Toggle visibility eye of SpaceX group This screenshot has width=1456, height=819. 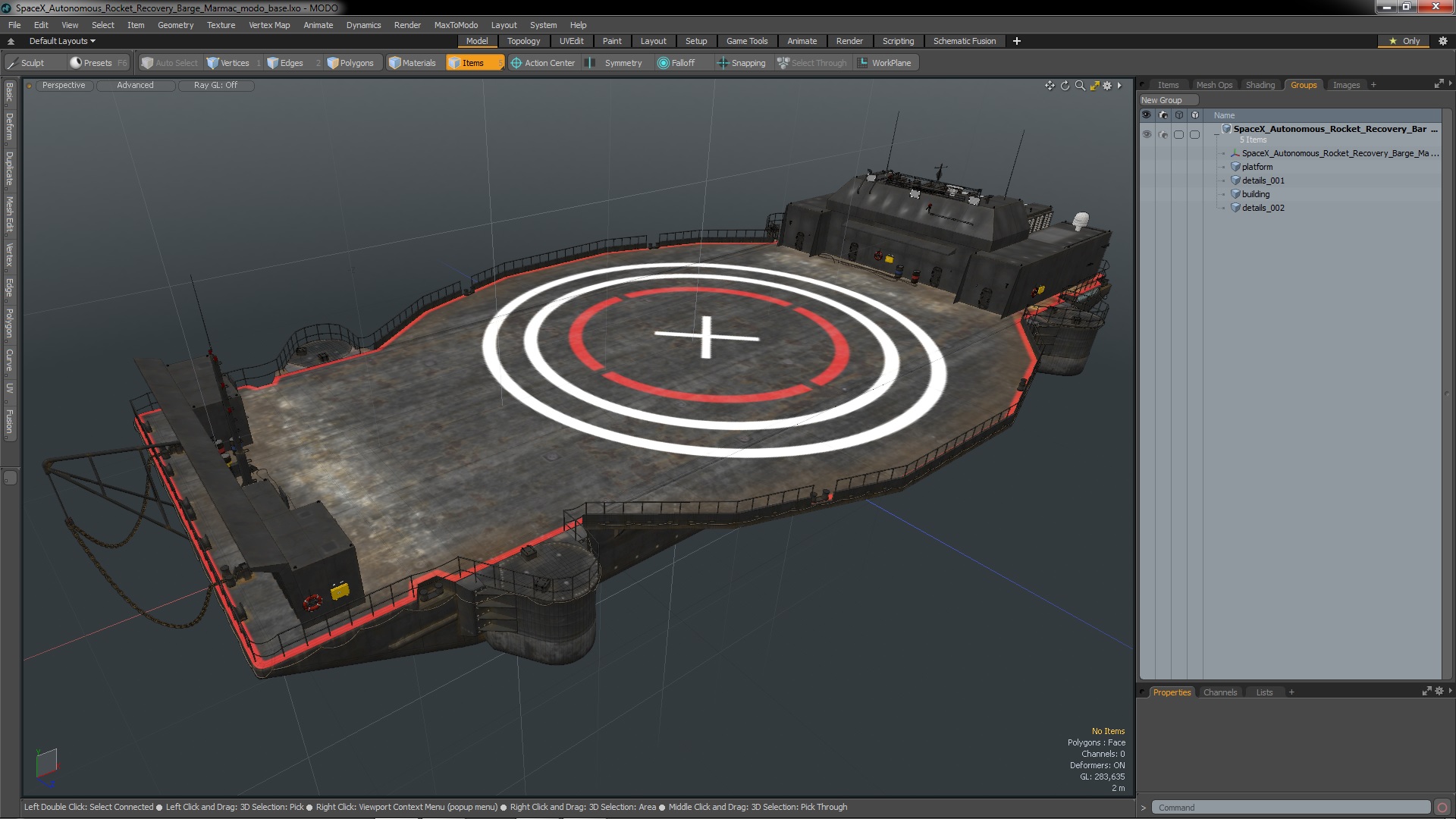[1147, 134]
